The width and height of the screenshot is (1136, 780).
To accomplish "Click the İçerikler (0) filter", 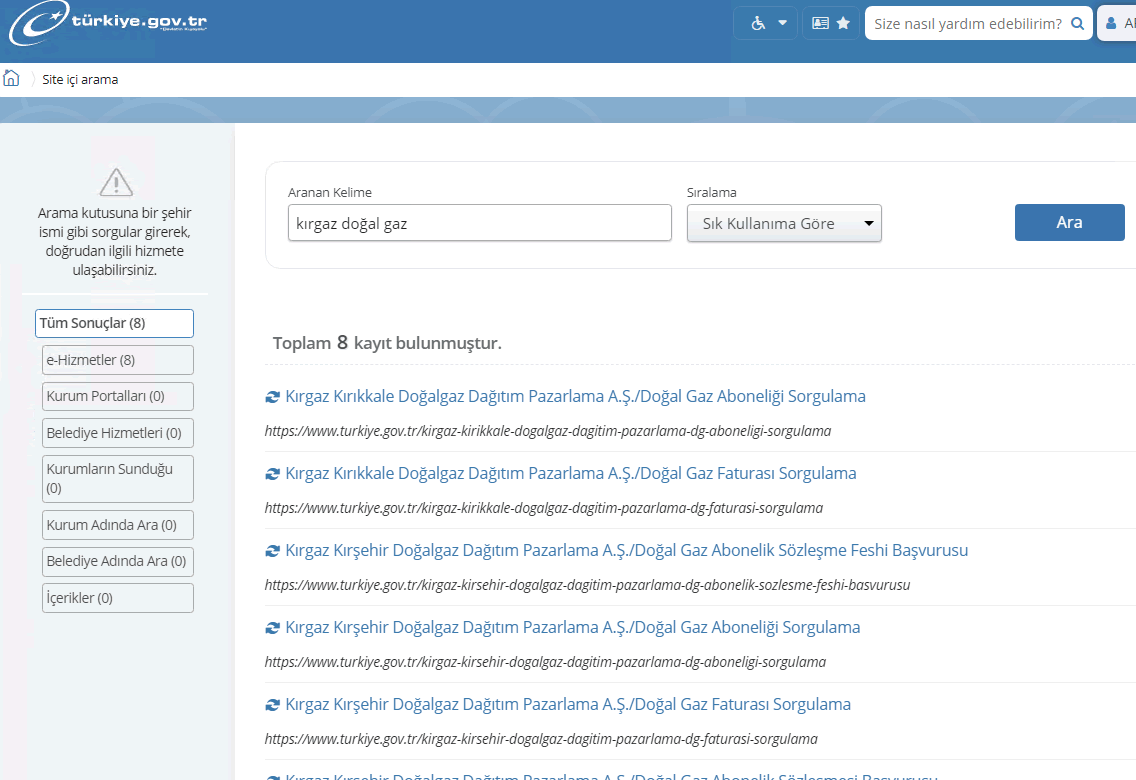I will coord(118,598).
